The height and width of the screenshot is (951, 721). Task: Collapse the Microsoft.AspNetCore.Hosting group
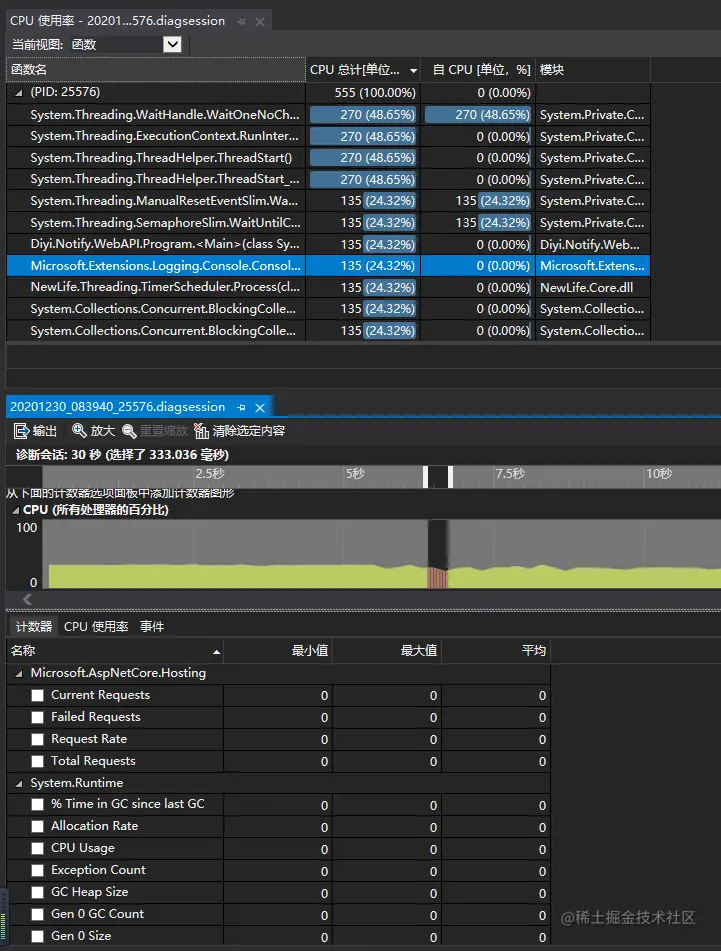(x=19, y=673)
